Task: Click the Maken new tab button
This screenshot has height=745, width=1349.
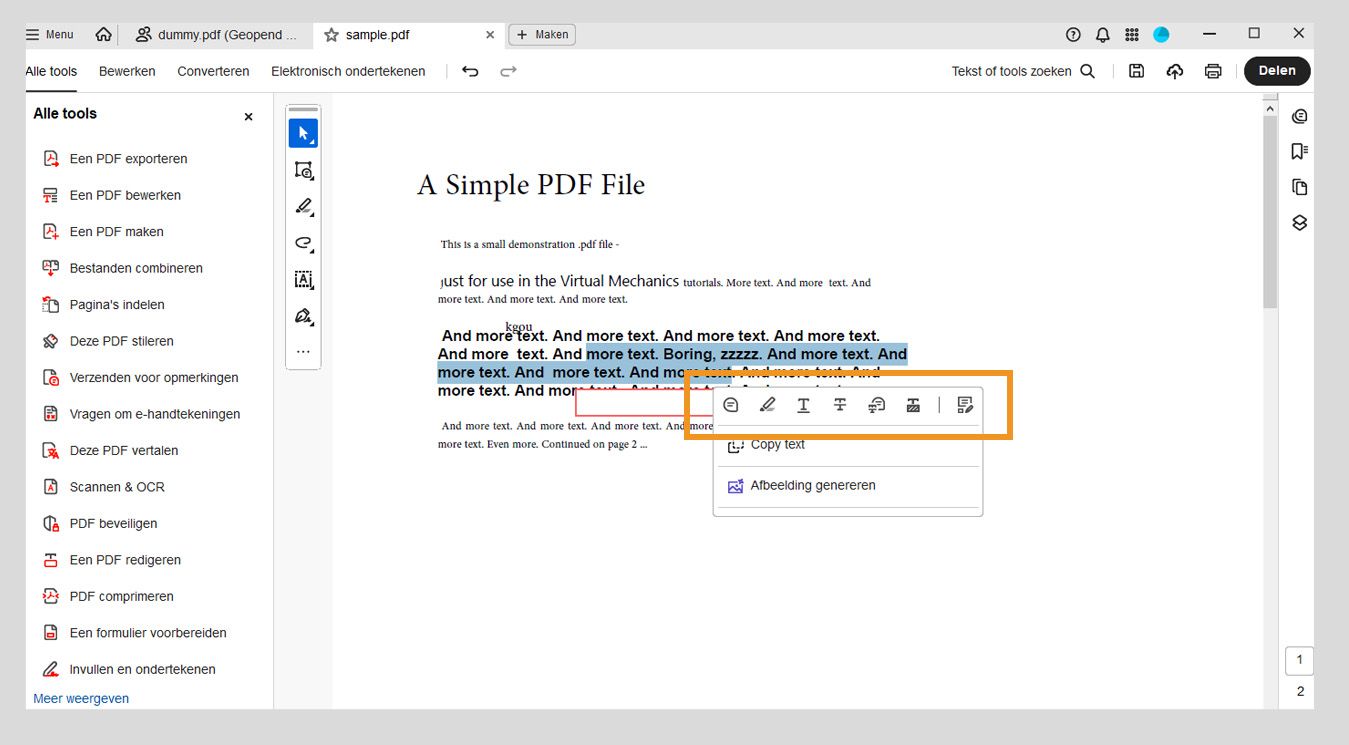Action: [542, 35]
